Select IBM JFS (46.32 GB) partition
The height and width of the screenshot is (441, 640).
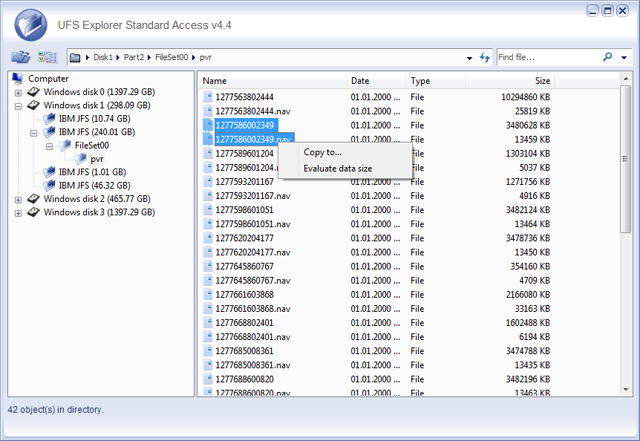(x=94, y=185)
